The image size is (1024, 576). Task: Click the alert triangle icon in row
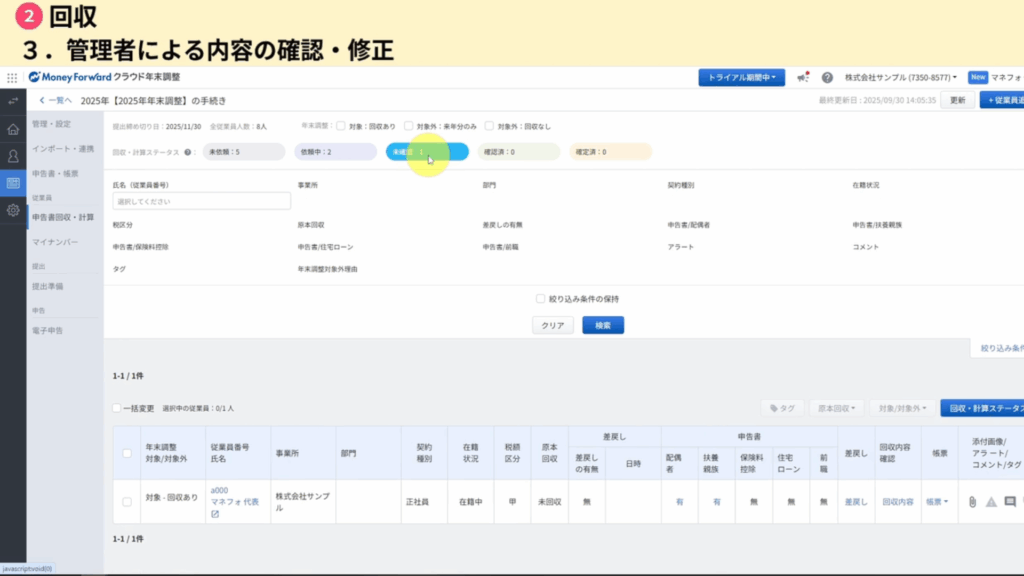(991, 502)
